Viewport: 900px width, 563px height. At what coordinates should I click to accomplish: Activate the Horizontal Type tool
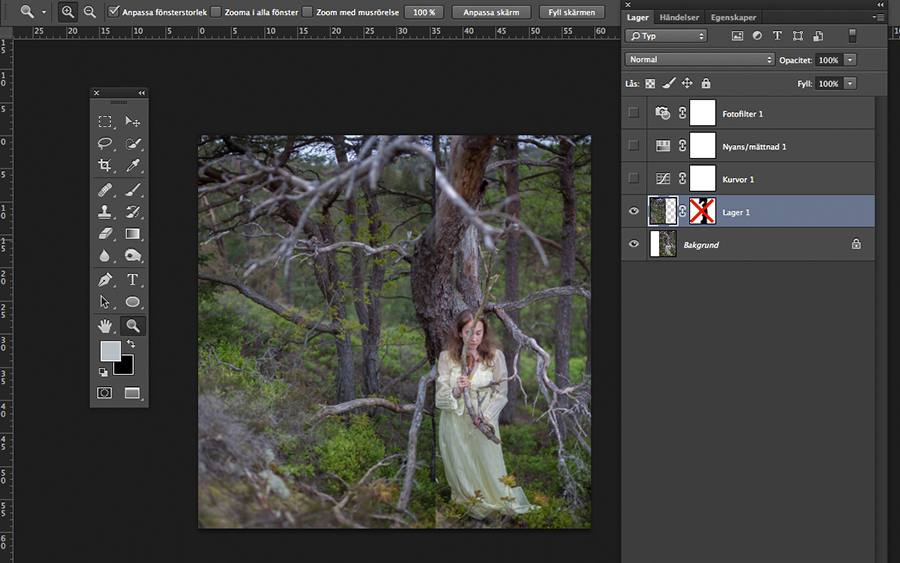click(133, 280)
